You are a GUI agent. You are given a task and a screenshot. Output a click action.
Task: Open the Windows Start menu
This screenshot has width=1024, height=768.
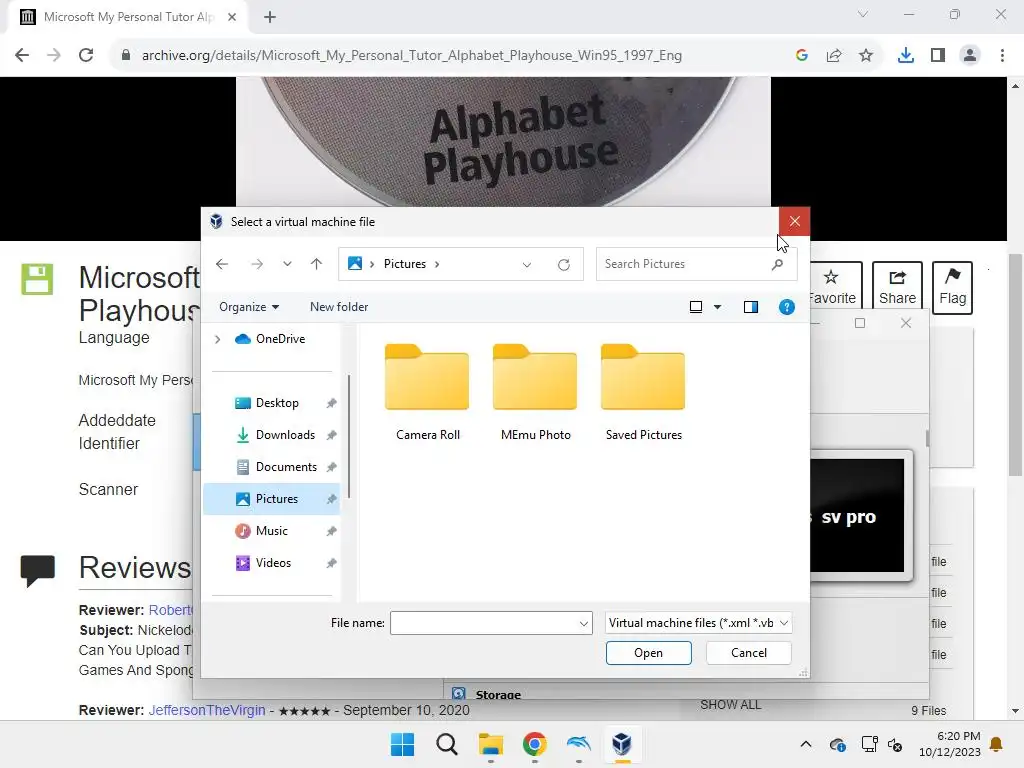click(402, 744)
